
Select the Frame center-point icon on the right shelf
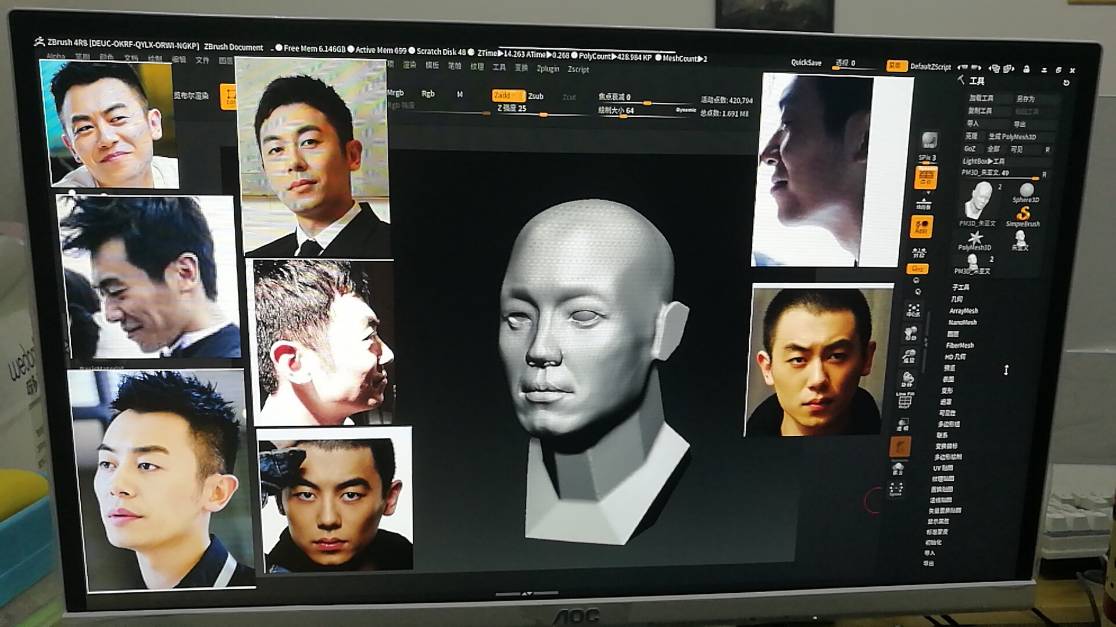tap(913, 310)
